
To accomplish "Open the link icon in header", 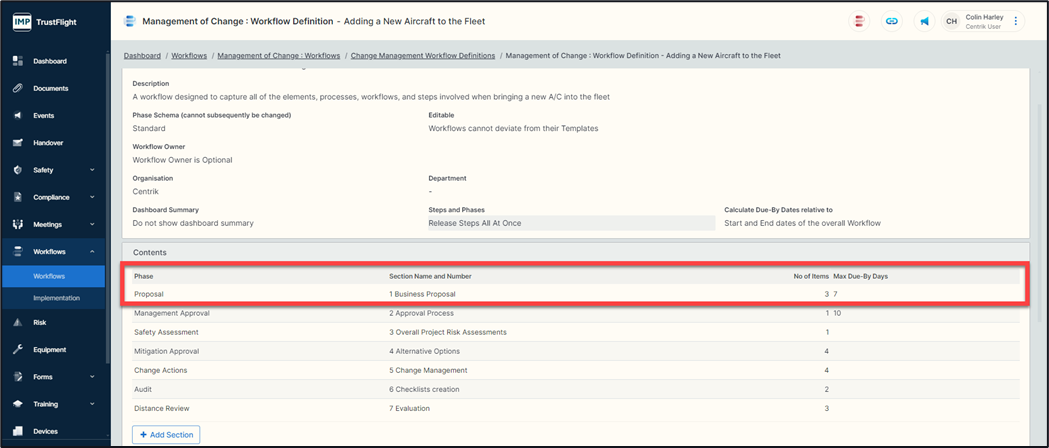I will point(891,21).
